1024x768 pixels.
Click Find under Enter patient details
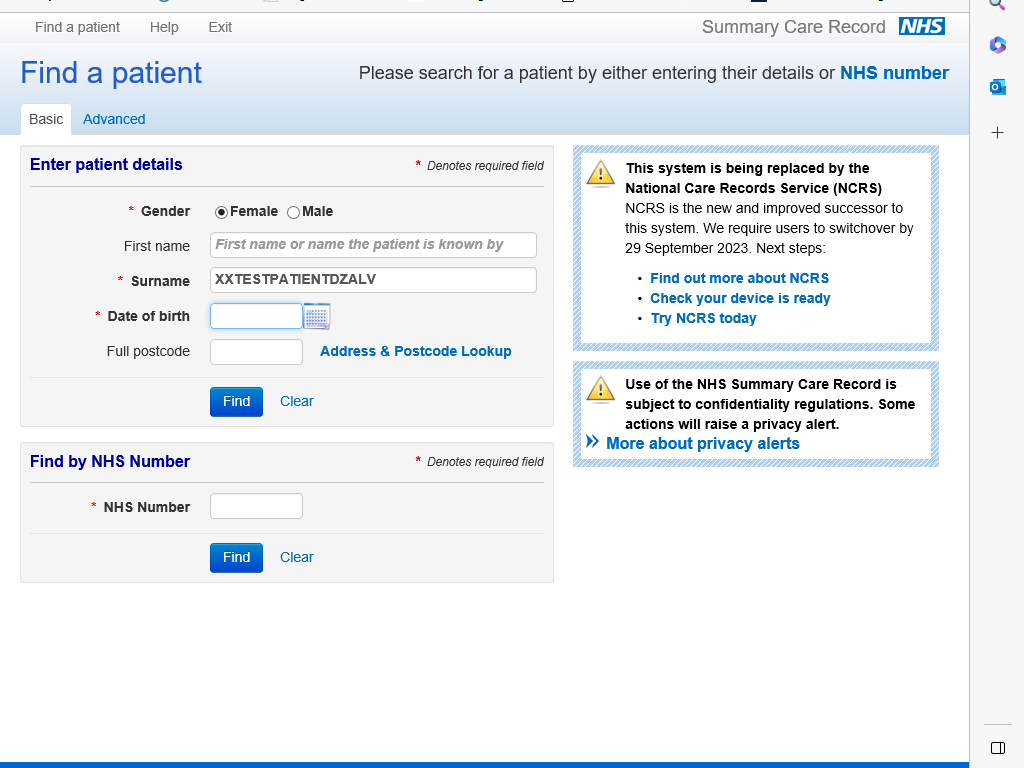(236, 402)
